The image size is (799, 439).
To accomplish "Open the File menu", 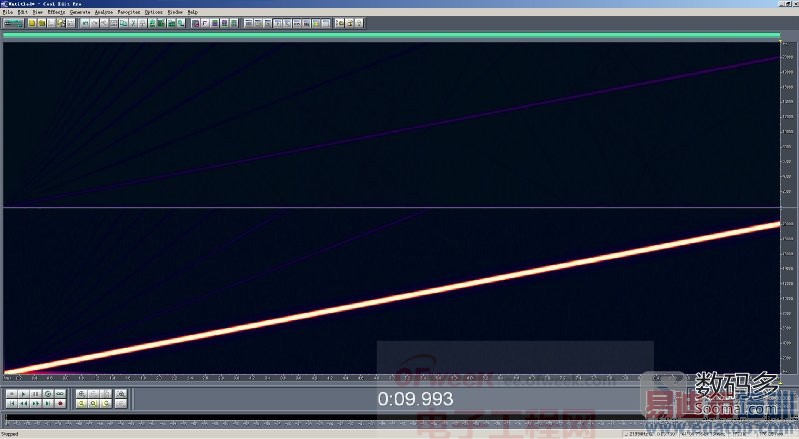I will point(8,12).
